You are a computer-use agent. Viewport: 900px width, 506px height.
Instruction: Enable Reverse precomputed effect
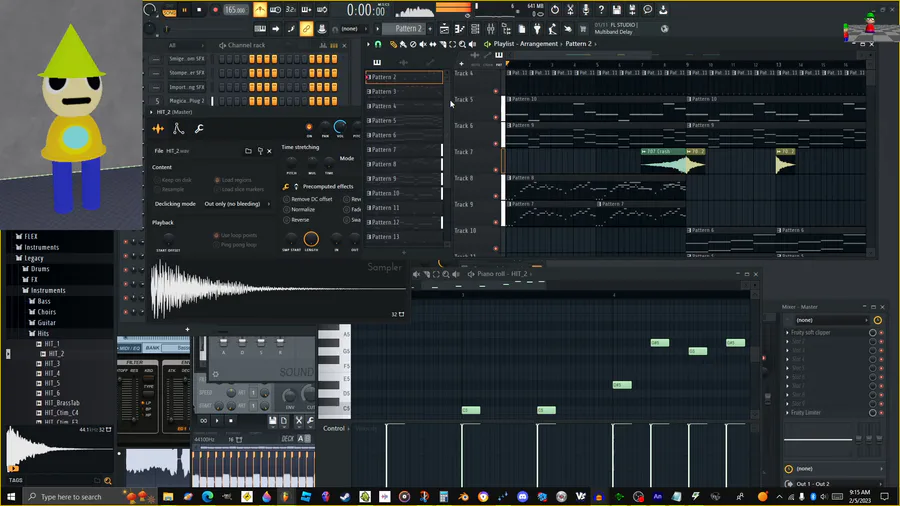[296, 220]
